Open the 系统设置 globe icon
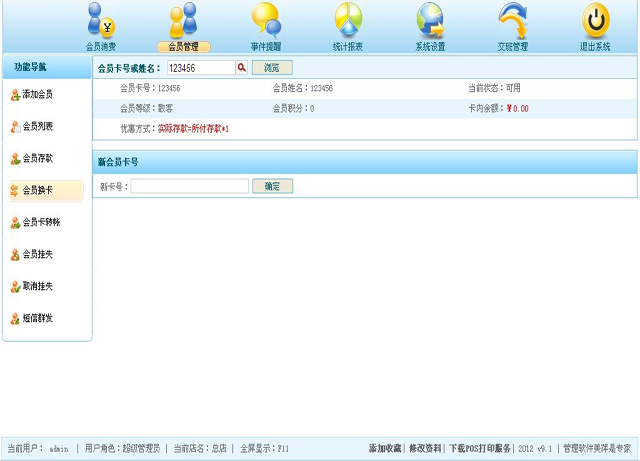This screenshot has height=461, width=640. coord(431,20)
